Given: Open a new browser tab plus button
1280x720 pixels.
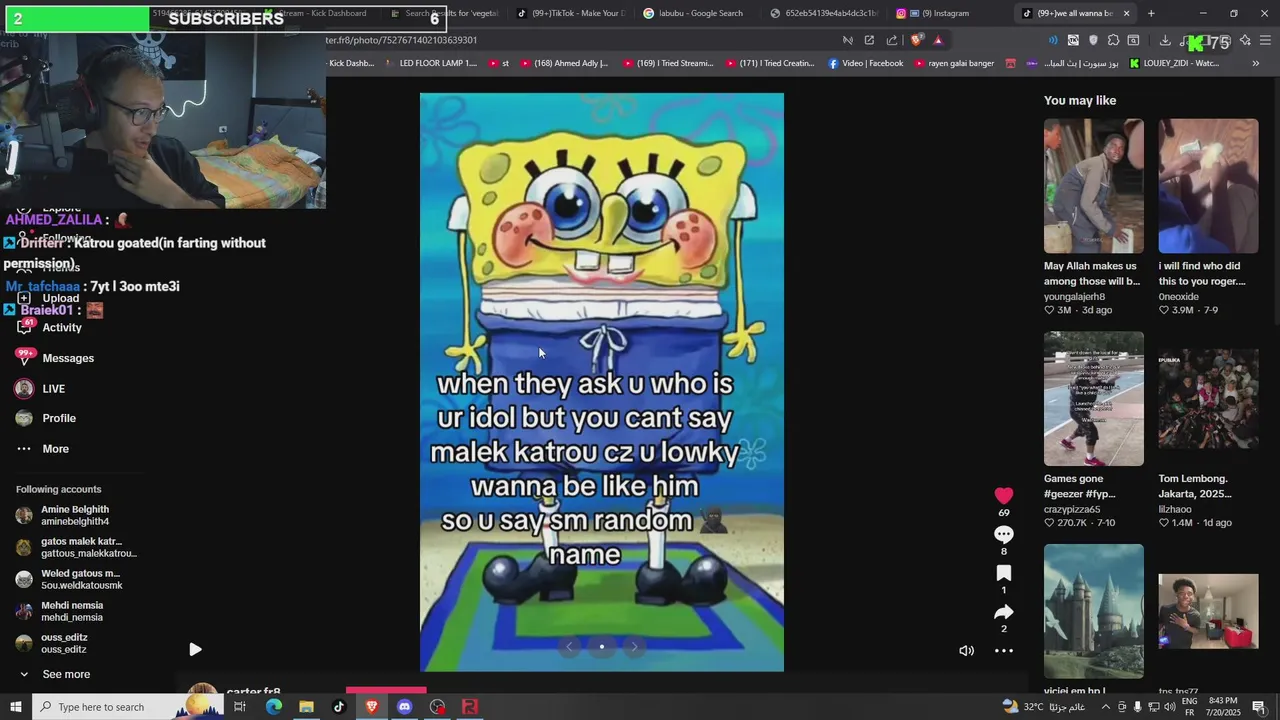Looking at the screenshot, I should pos(1151,13).
